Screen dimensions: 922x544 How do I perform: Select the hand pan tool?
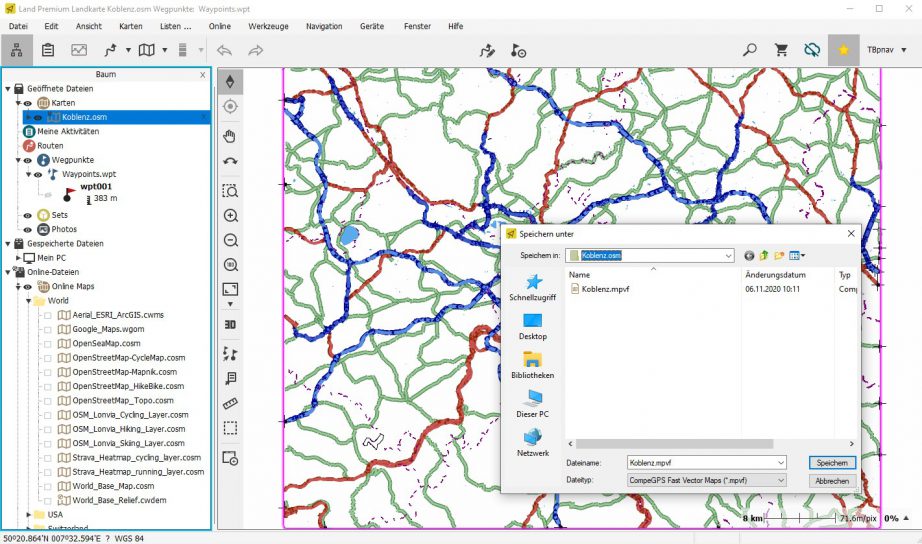point(230,135)
